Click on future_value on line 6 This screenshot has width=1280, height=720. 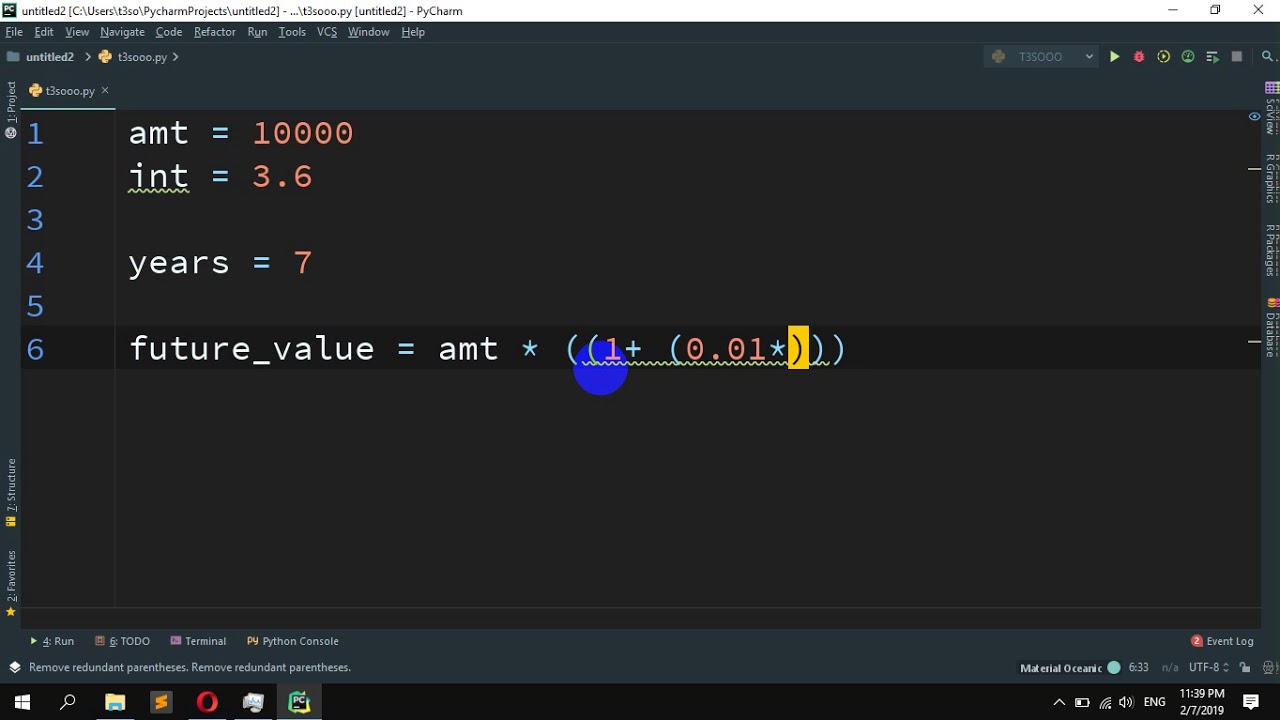(x=252, y=349)
